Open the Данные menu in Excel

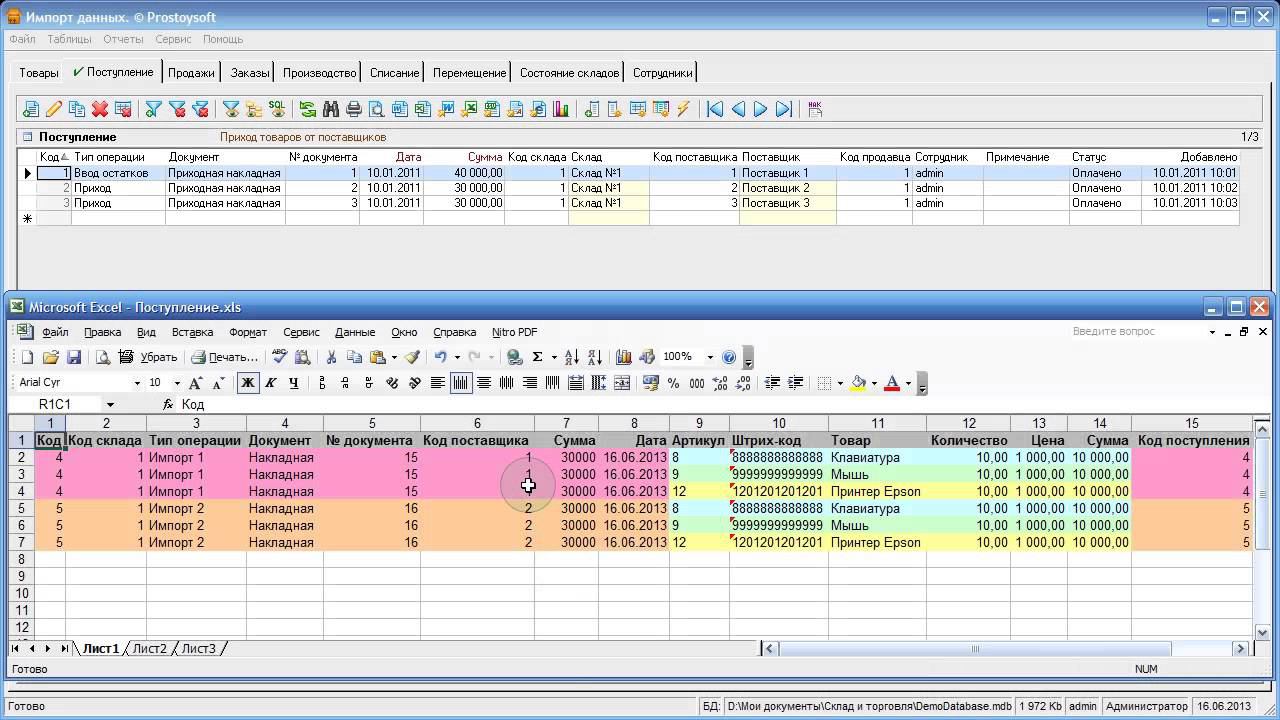pyautogui.click(x=355, y=332)
